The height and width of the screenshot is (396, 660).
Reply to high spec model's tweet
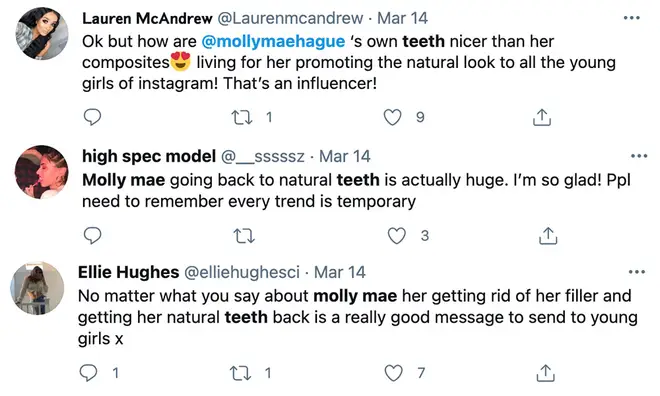[x=92, y=235]
